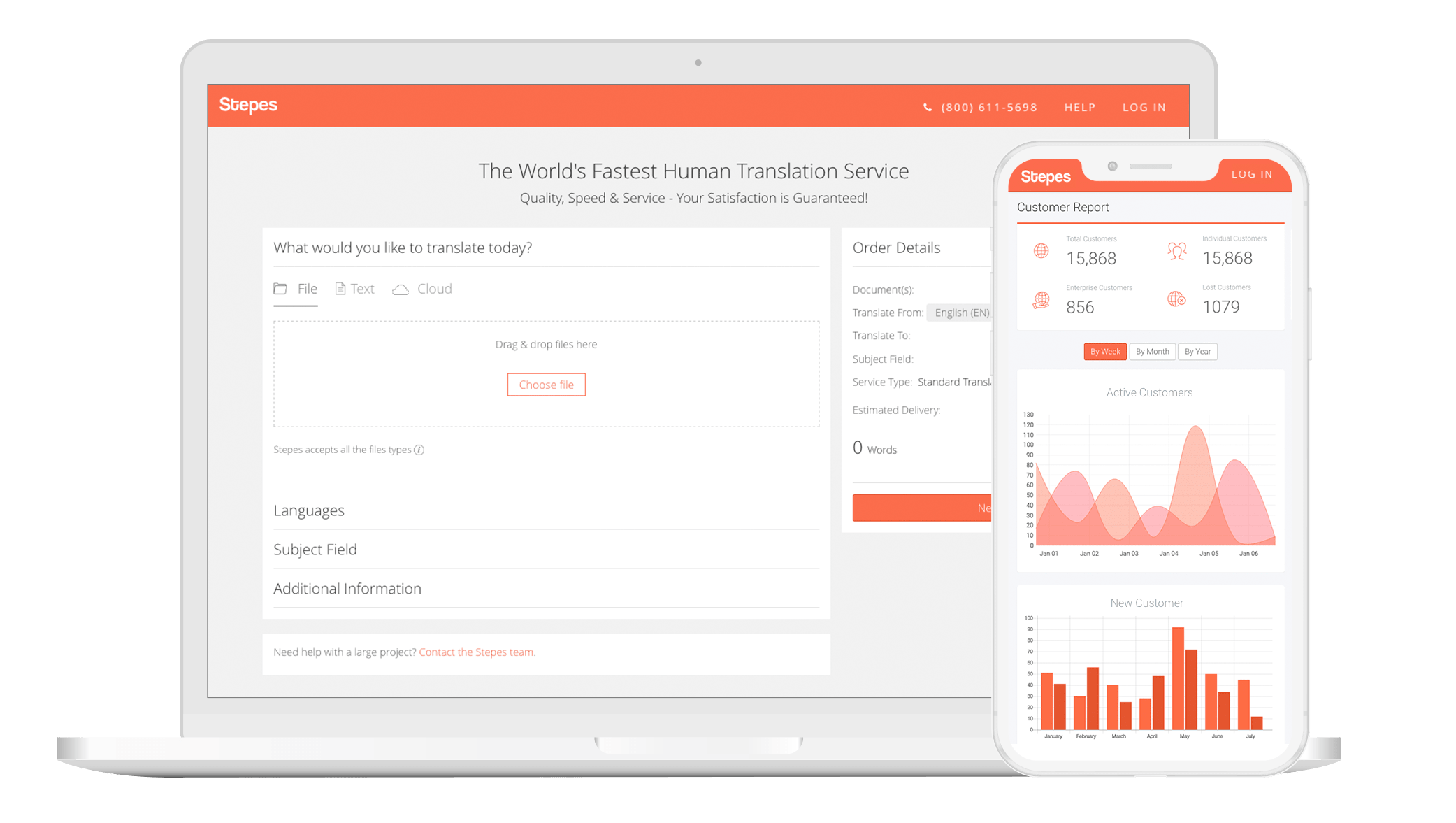This screenshot has height=823, width=1456.
Task: Click the info icon after files types
Action: point(419,450)
